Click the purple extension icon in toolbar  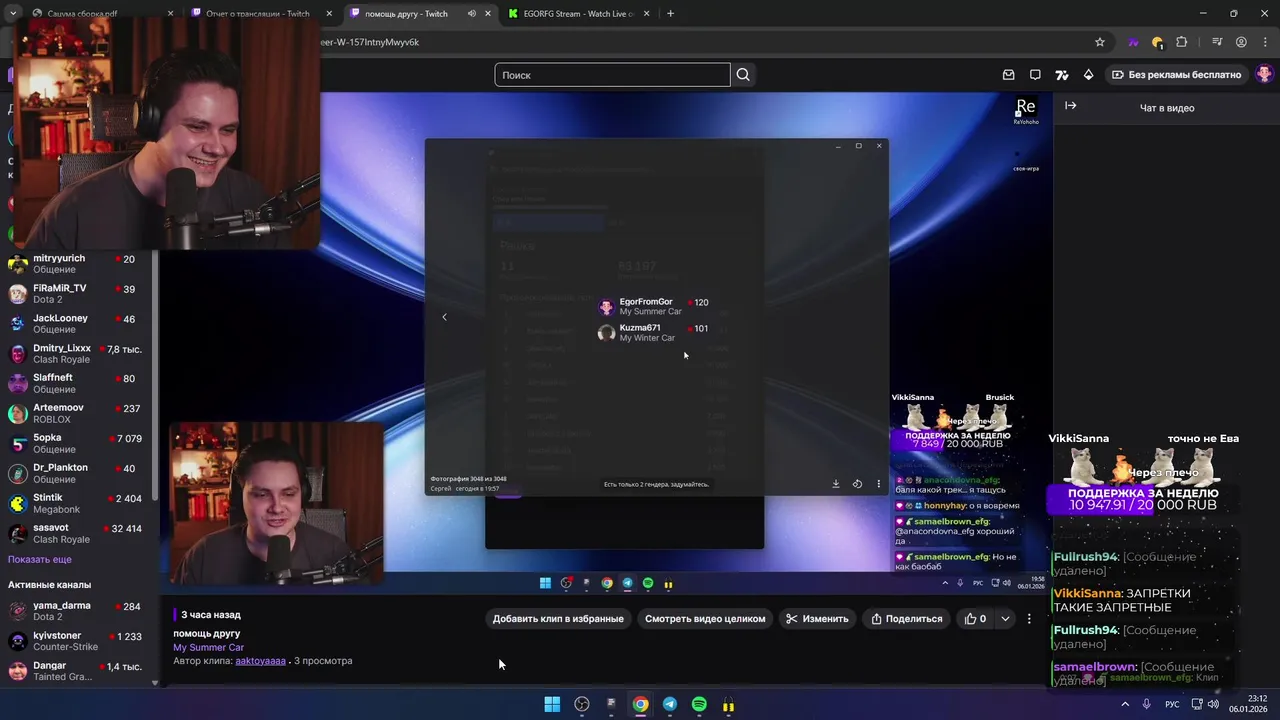[1133, 42]
